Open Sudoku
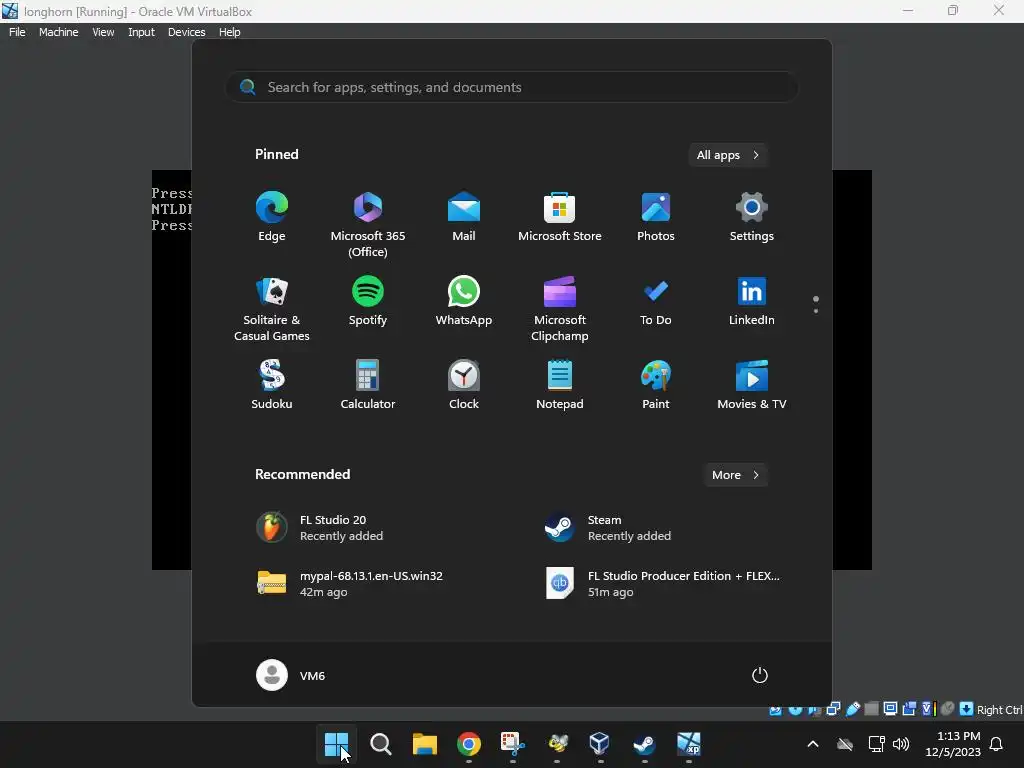Viewport: 1024px width, 768px height. coord(272,385)
